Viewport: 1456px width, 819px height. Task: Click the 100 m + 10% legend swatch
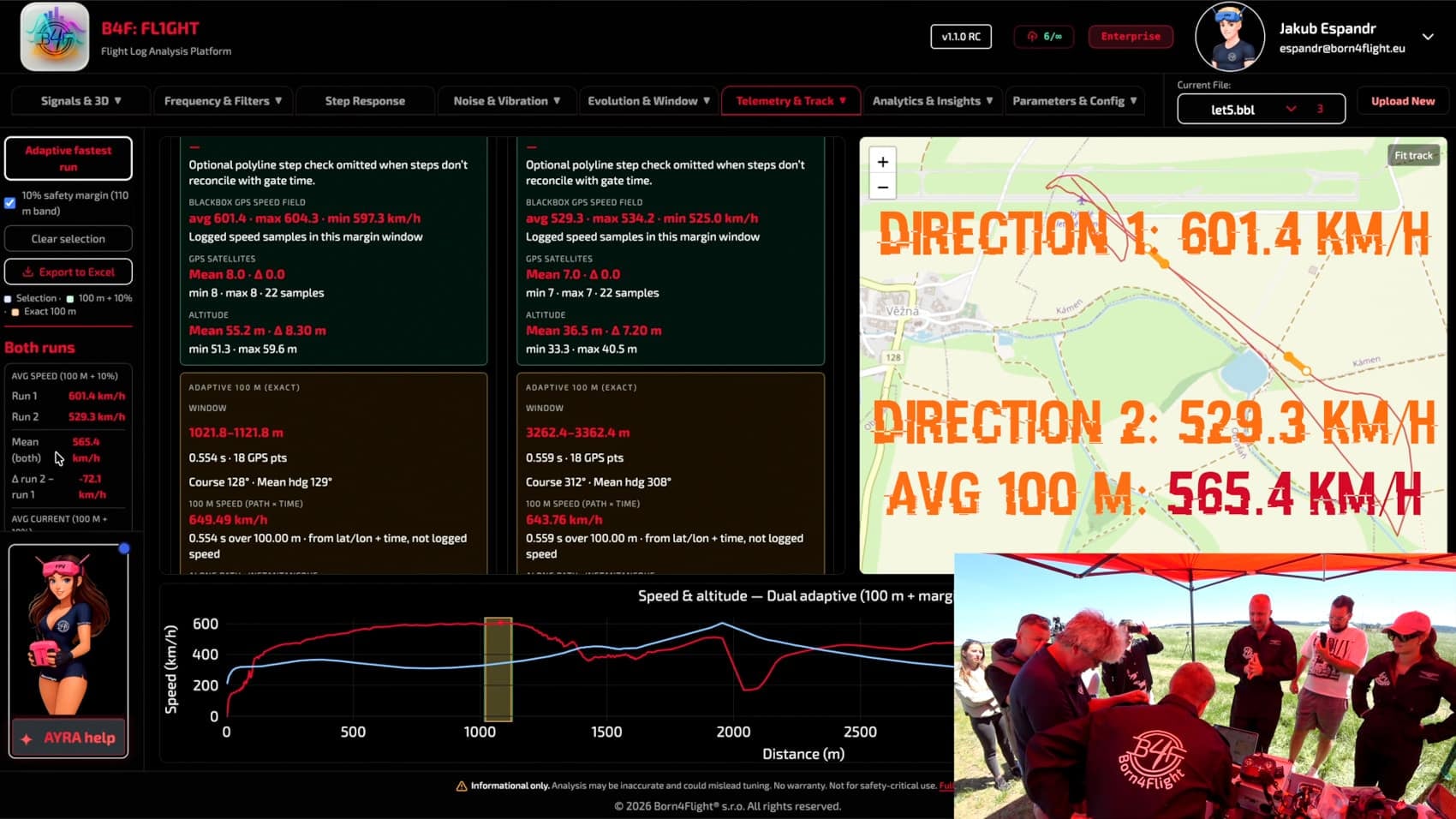coord(70,299)
